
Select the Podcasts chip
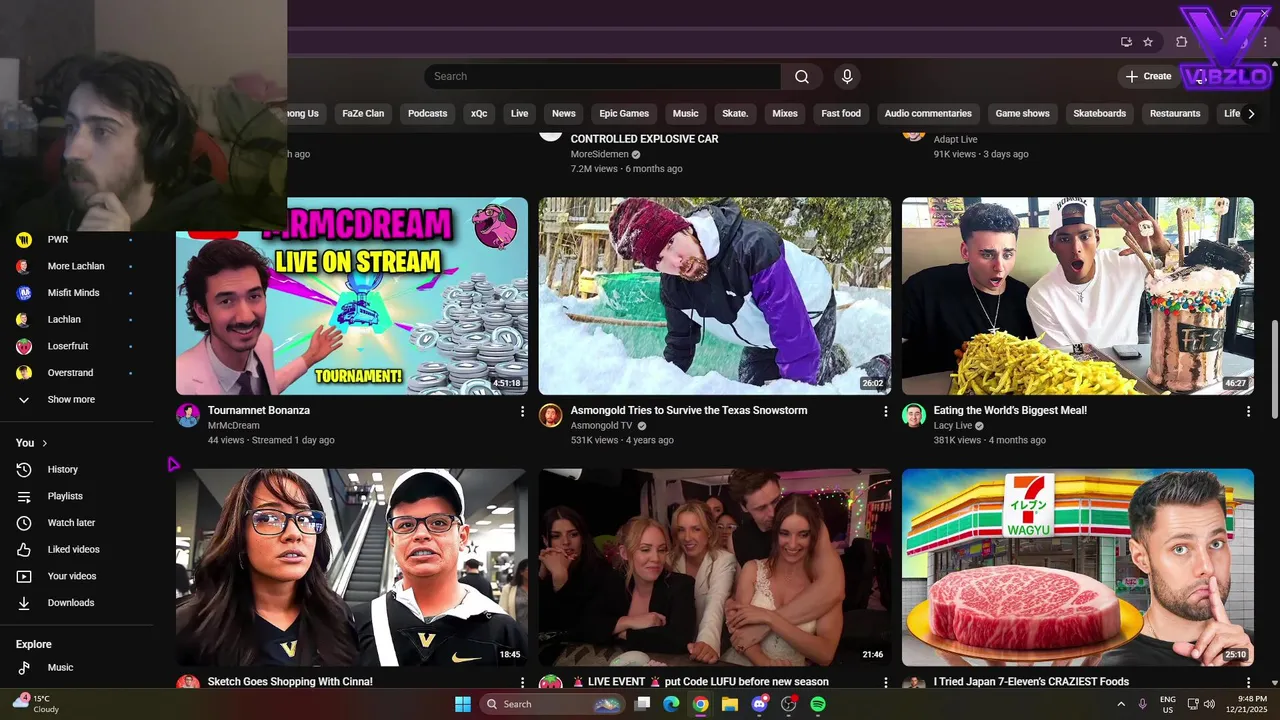point(427,113)
